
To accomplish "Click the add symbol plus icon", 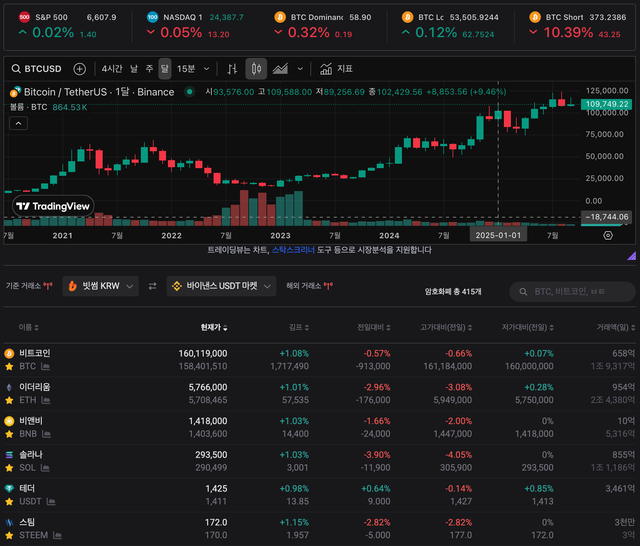I will [x=80, y=69].
